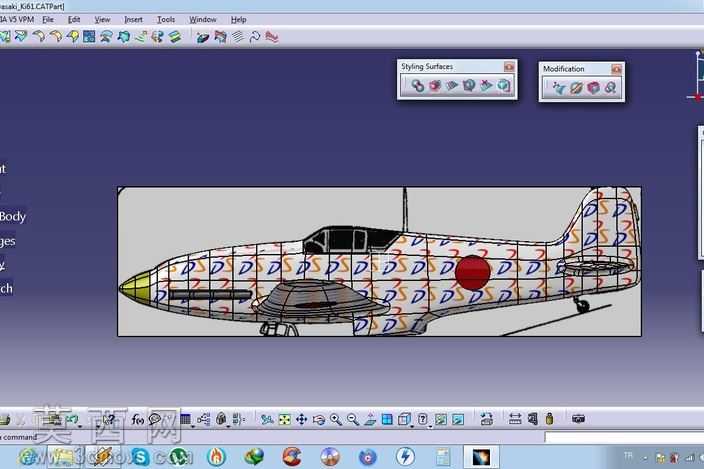The image size is (704, 469).
Task: Expand the Undo dropdown arrow
Action: coord(80,426)
